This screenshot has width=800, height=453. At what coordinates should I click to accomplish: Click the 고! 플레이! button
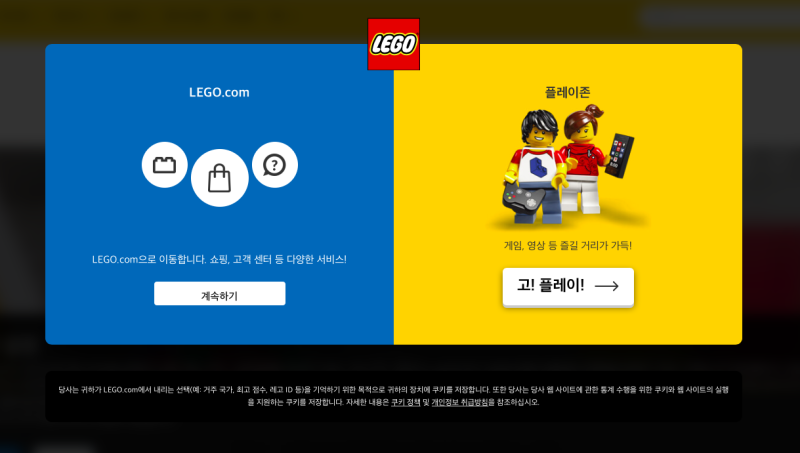tap(568, 287)
